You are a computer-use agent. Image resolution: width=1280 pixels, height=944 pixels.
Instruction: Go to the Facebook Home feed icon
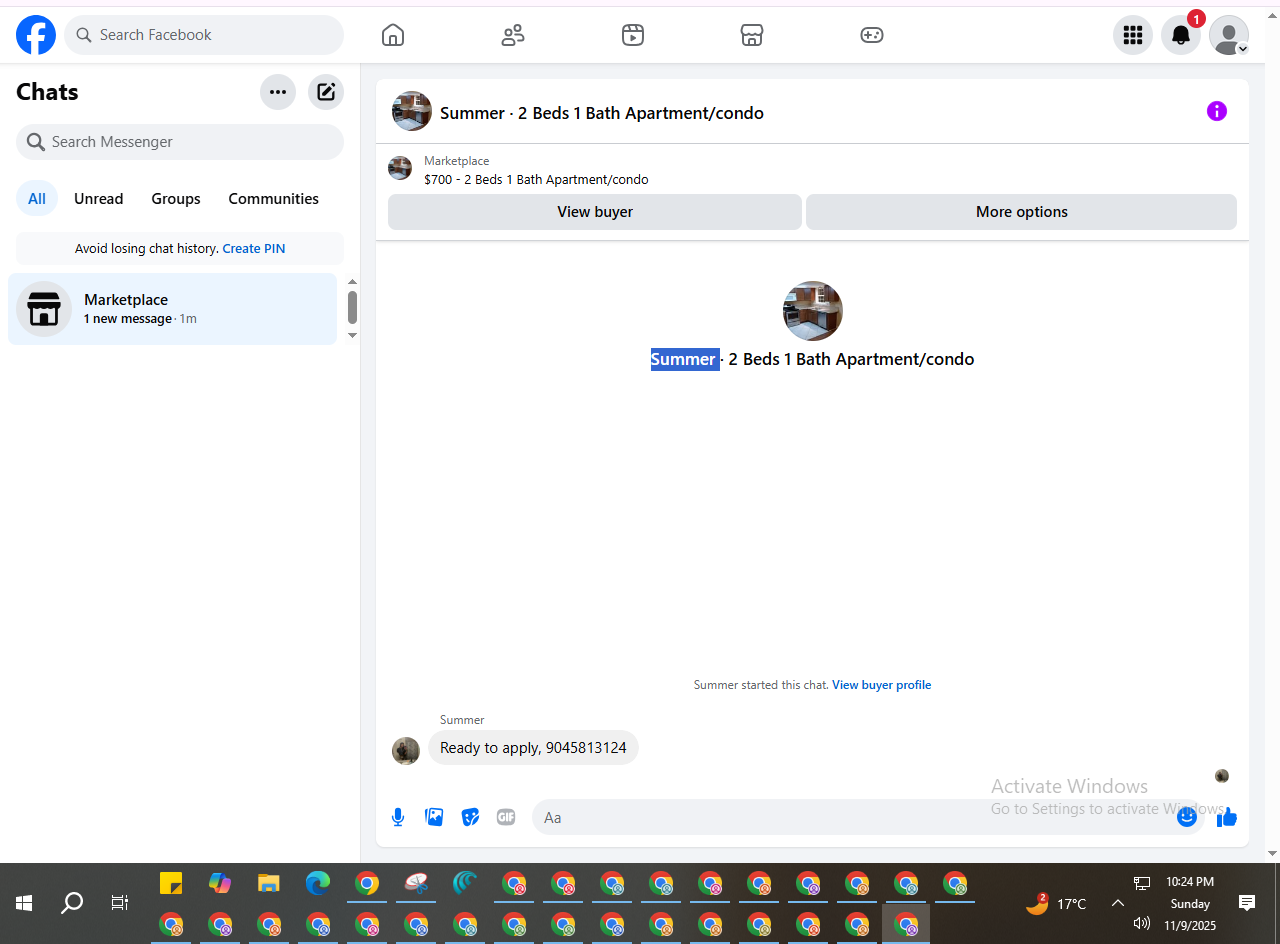393,35
